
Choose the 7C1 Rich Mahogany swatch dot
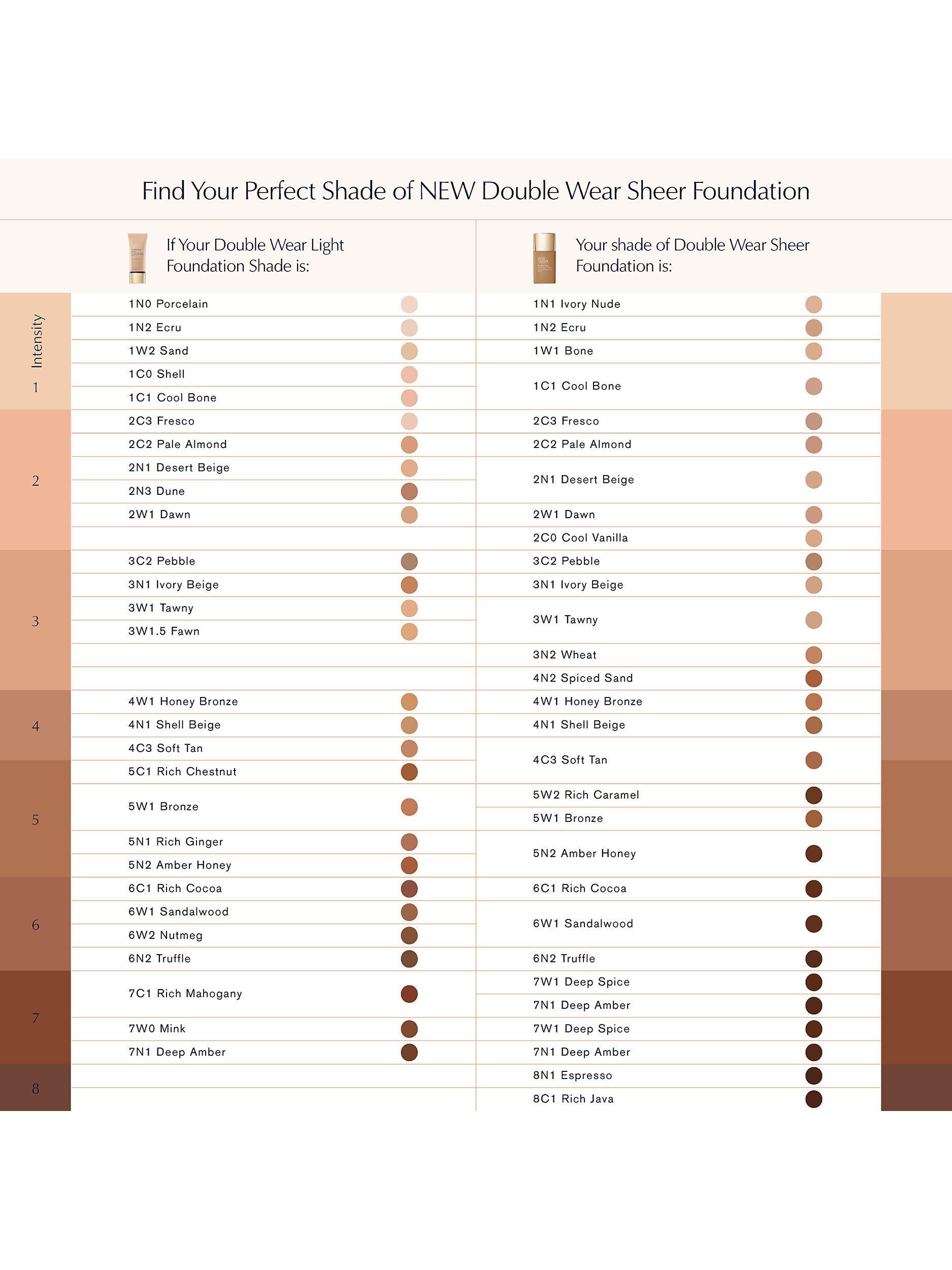pos(409,994)
